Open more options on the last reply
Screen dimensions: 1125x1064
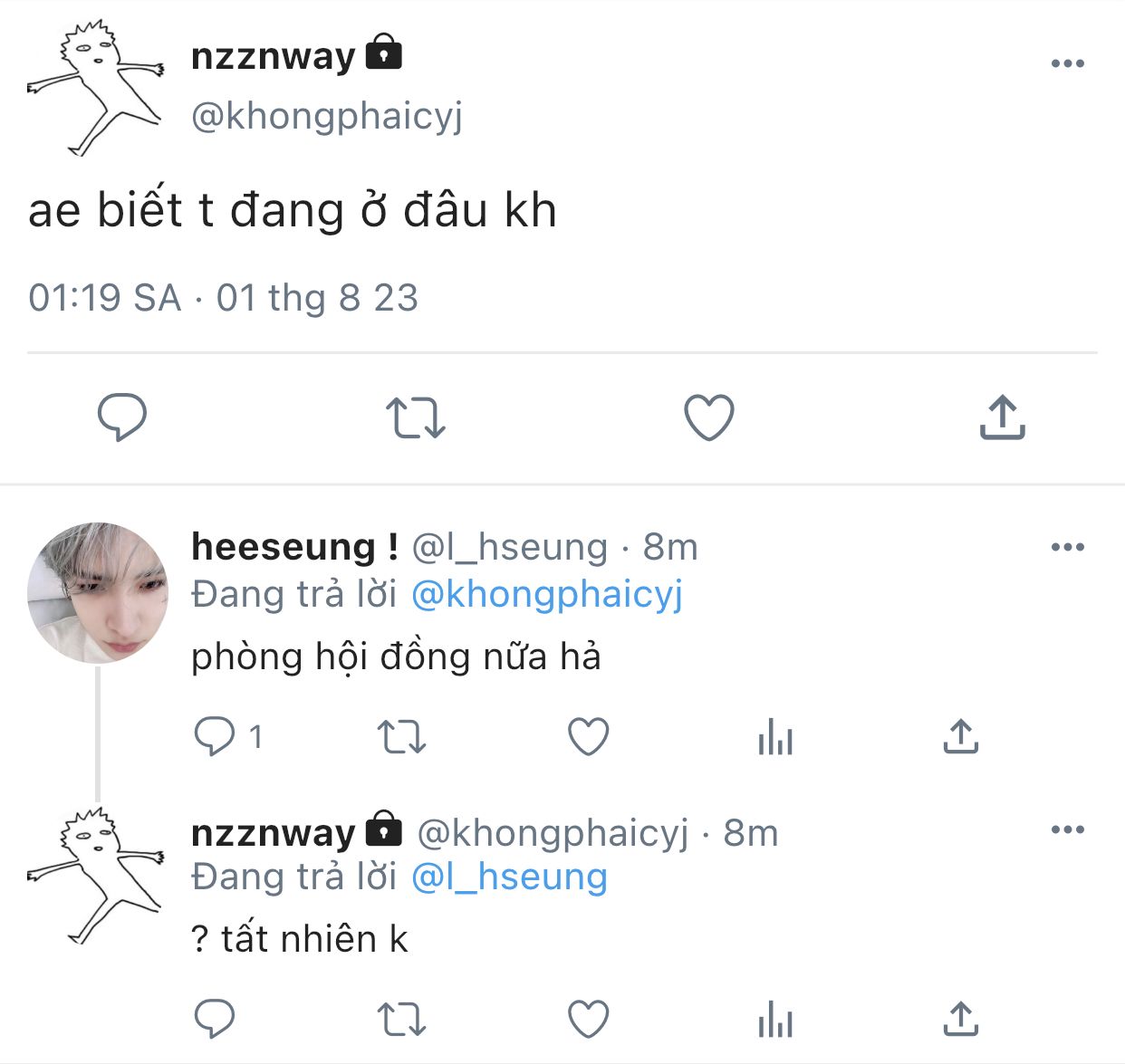pos(1068,829)
